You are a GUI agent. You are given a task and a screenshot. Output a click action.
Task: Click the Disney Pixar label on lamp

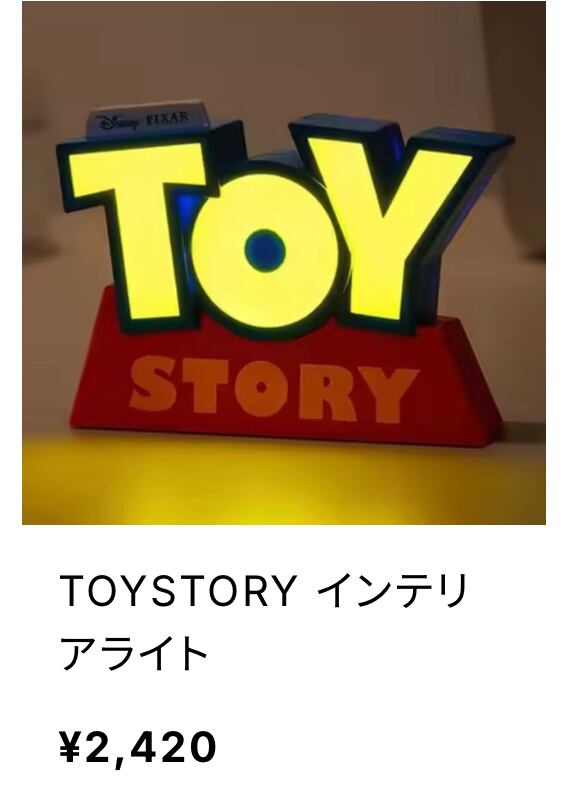point(148,120)
